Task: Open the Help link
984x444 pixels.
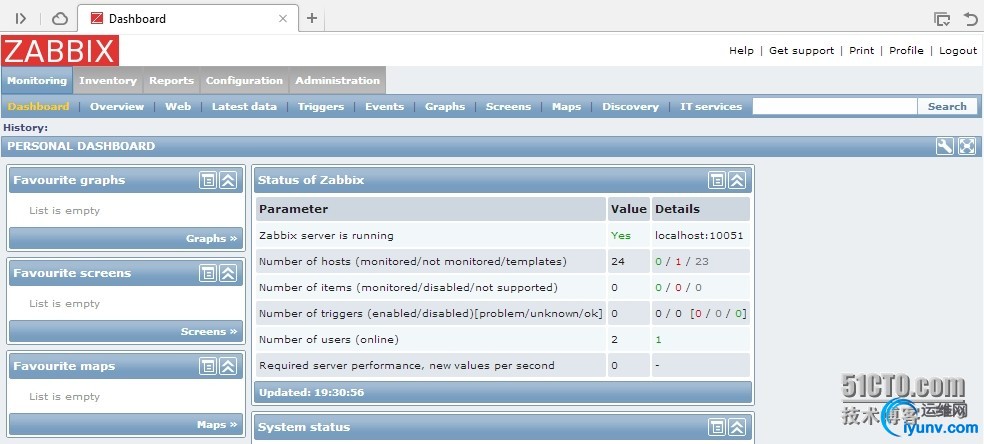Action: point(741,51)
